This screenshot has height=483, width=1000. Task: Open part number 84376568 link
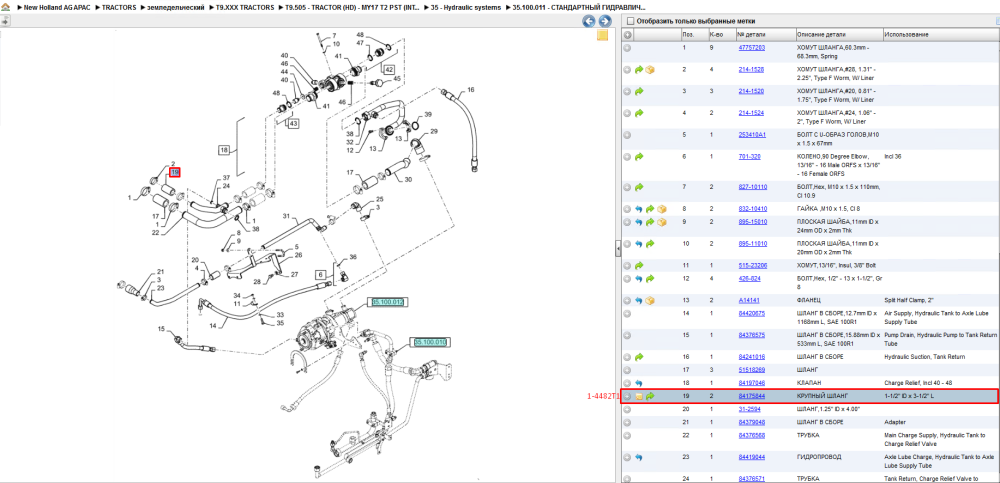751,435
